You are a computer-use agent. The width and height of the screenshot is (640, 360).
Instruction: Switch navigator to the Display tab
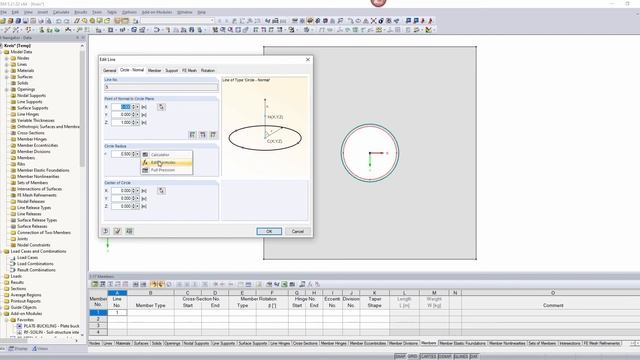click(19, 349)
